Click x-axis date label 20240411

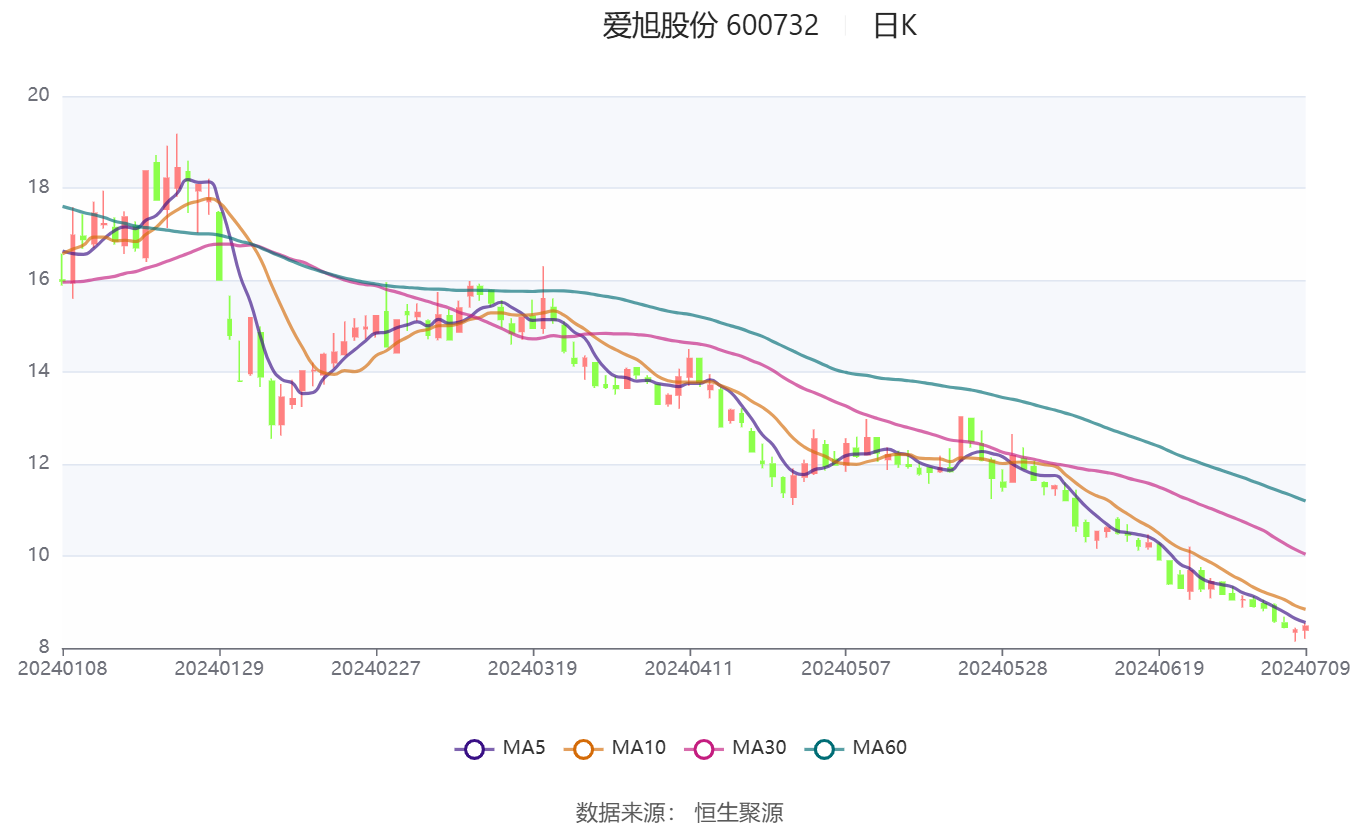[689, 668]
